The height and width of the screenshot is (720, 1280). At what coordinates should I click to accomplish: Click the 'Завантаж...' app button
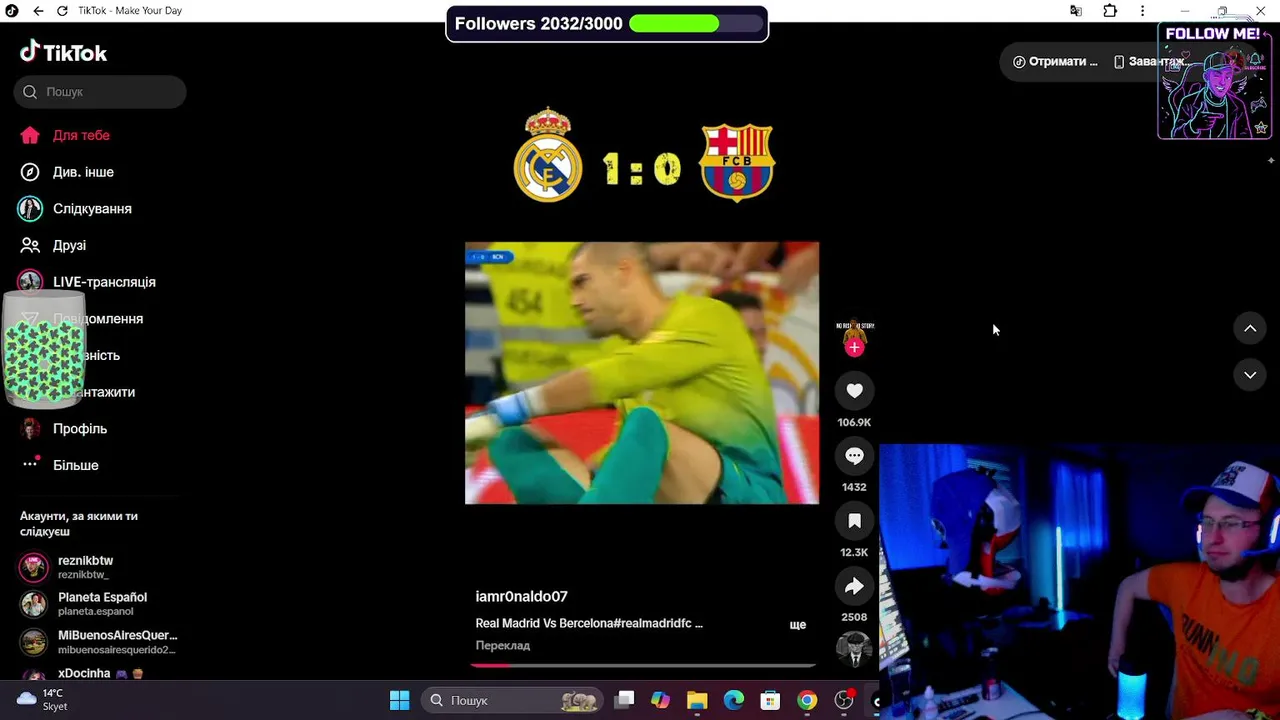tap(1150, 62)
